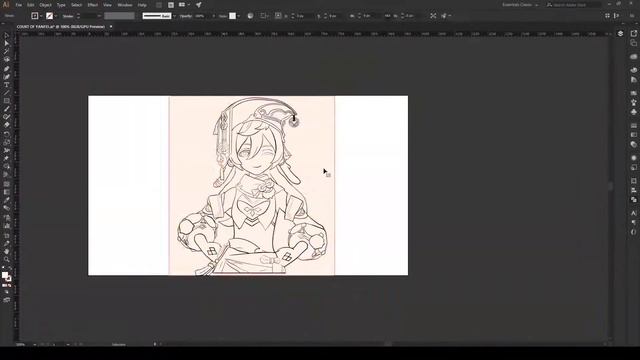Select the Pen tool in the toolbar
Image resolution: width=640 pixels, height=360 pixels.
coord(7,68)
